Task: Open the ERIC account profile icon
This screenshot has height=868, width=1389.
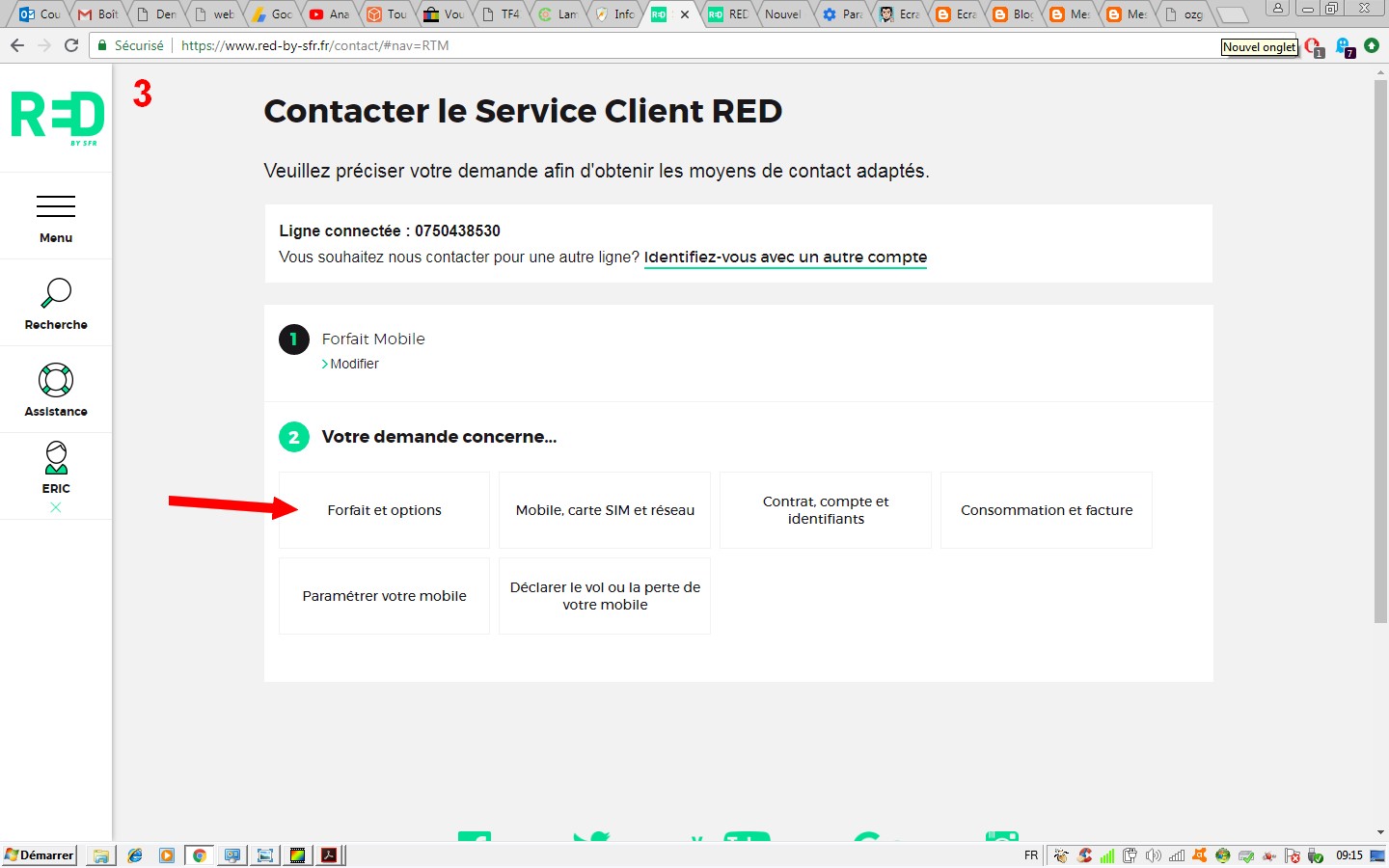Action: click(56, 468)
